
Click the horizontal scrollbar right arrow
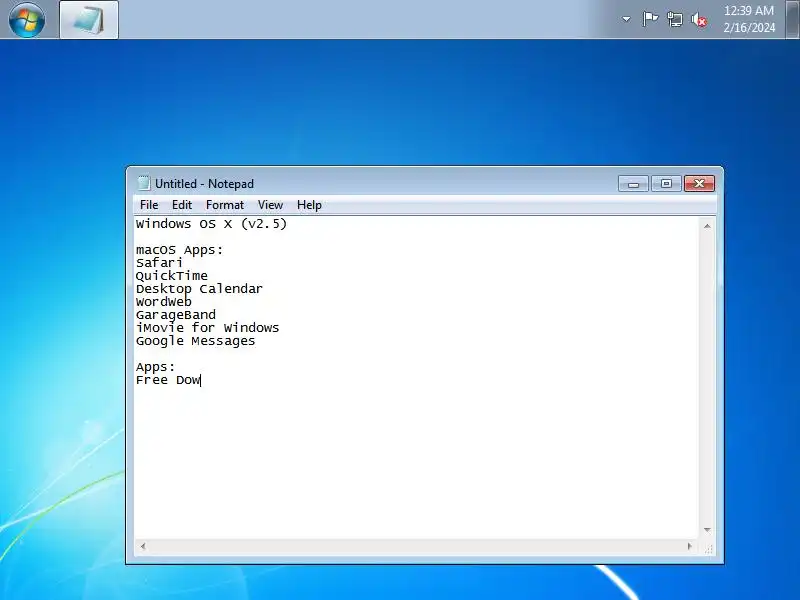coord(690,546)
